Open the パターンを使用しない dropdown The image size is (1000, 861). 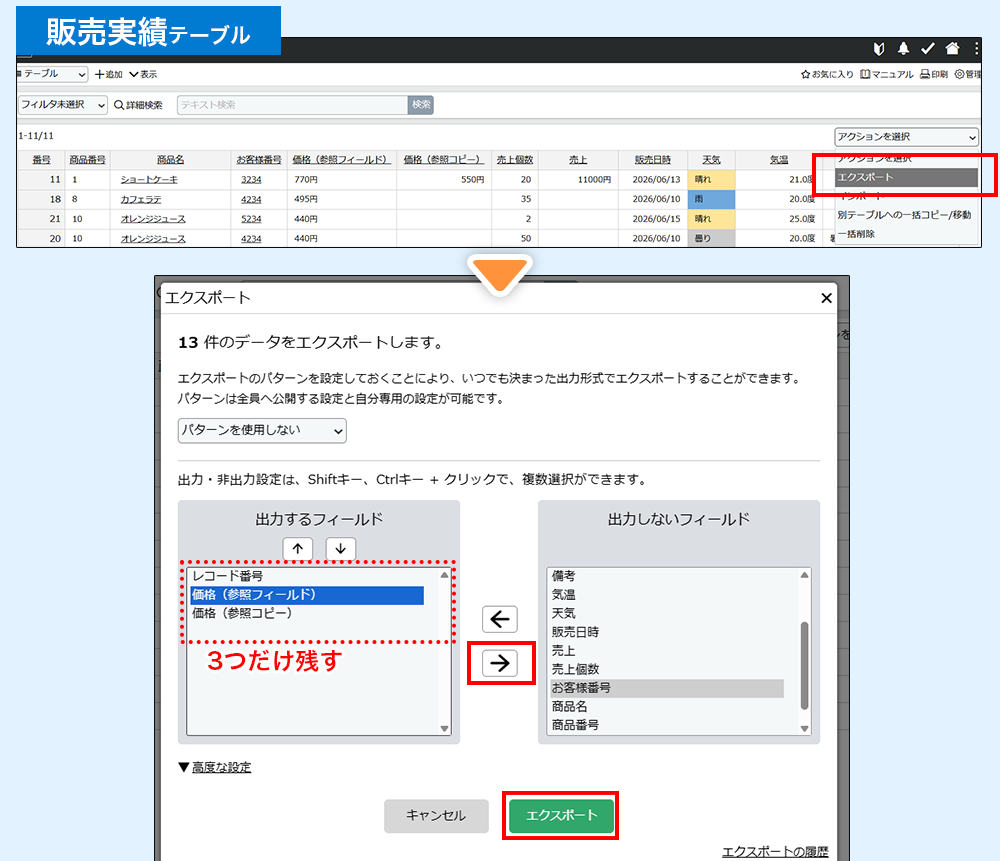262,430
